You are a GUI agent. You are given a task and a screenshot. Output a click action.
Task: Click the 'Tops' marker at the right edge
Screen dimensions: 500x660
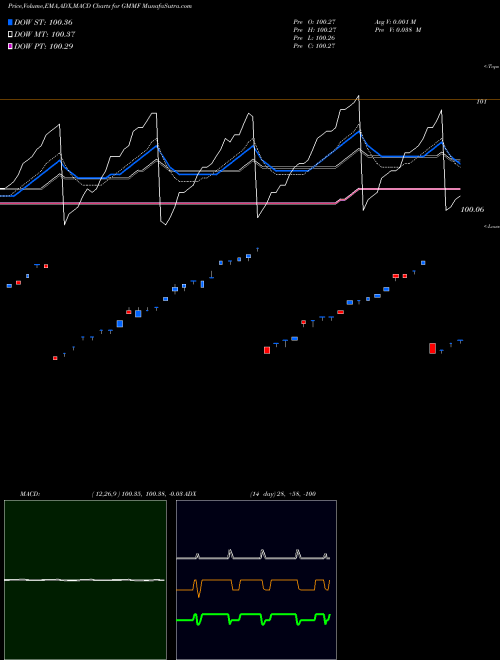click(491, 67)
